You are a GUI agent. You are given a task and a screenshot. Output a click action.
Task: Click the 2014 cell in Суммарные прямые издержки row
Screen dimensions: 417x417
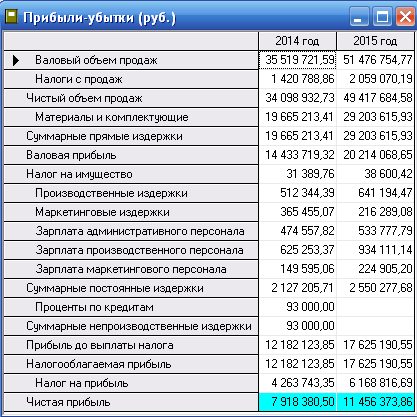pos(297,136)
